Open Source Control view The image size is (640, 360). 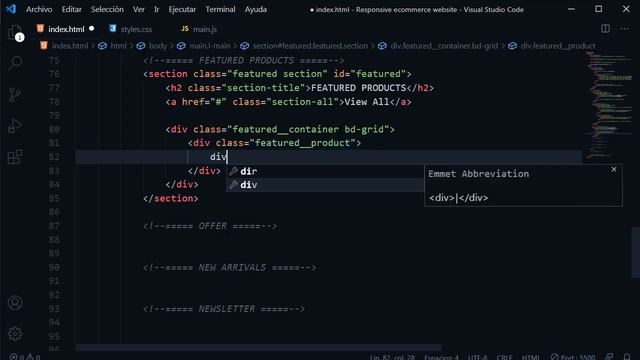15,94
